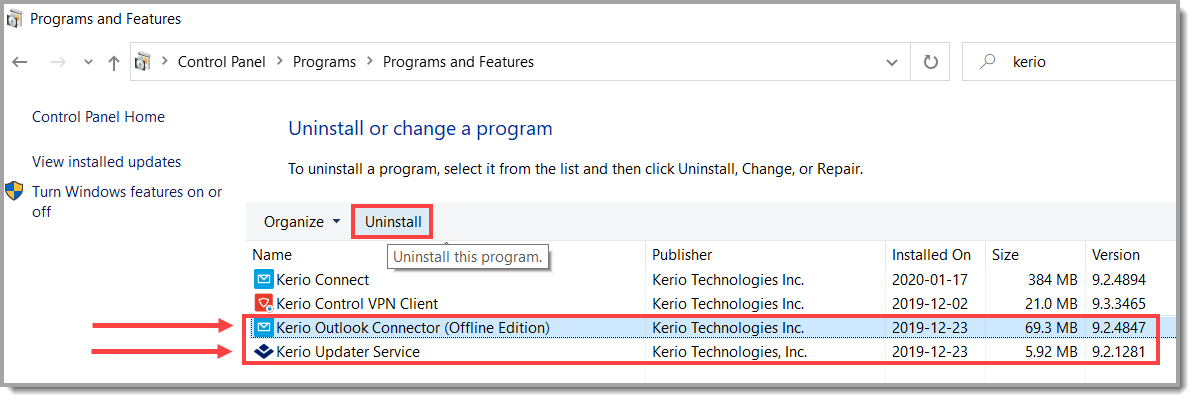Open the Organize dropdown menu

tap(302, 222)
